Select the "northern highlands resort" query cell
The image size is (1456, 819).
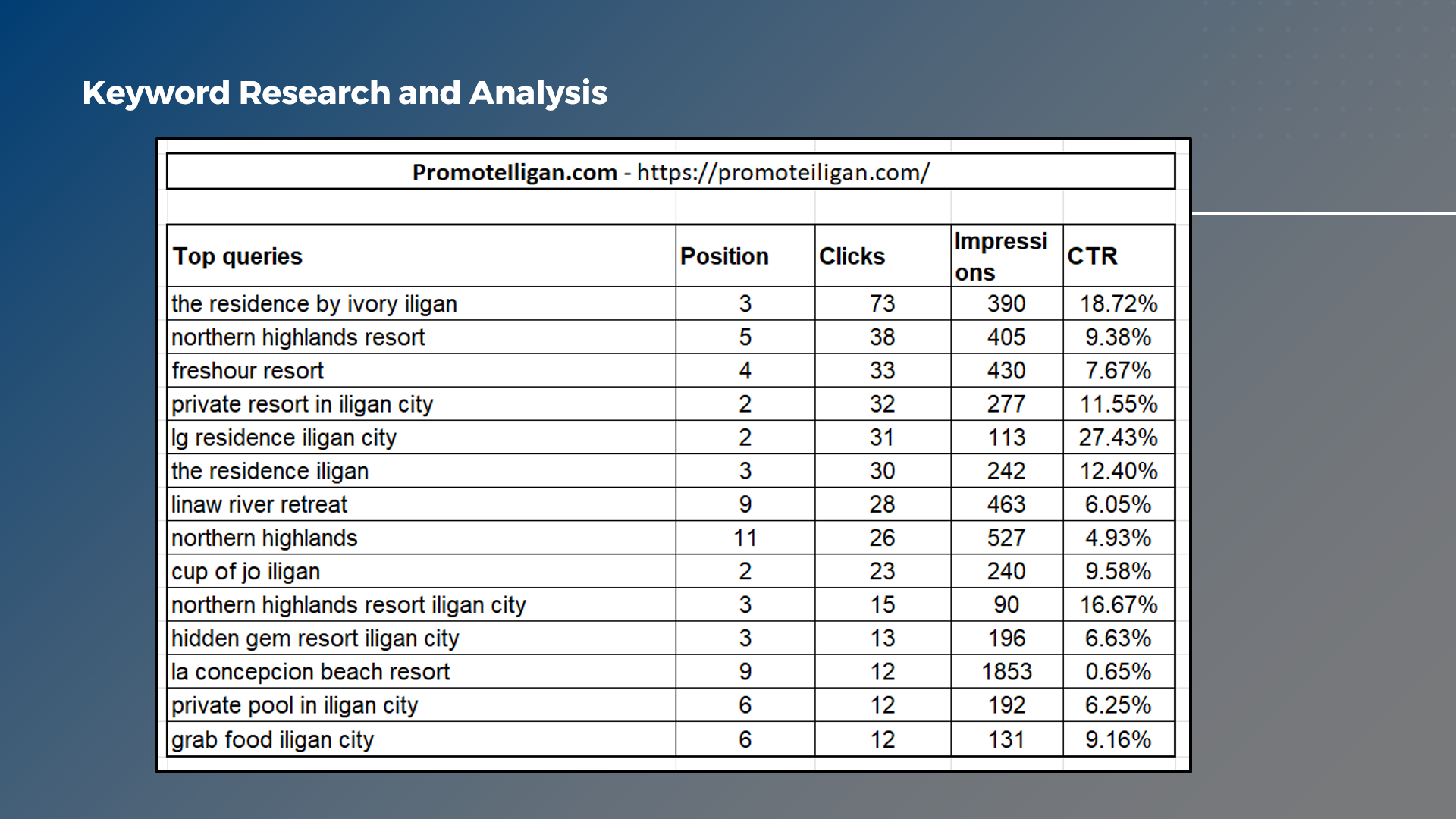(x=298, y=337)
